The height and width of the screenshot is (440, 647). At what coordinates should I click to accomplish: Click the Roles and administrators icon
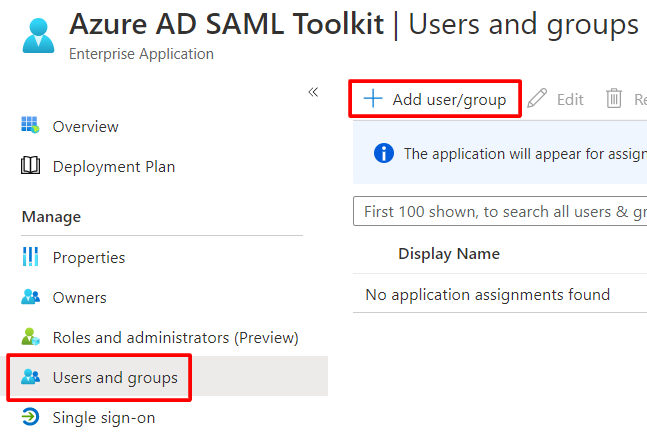tap(31, 337)
